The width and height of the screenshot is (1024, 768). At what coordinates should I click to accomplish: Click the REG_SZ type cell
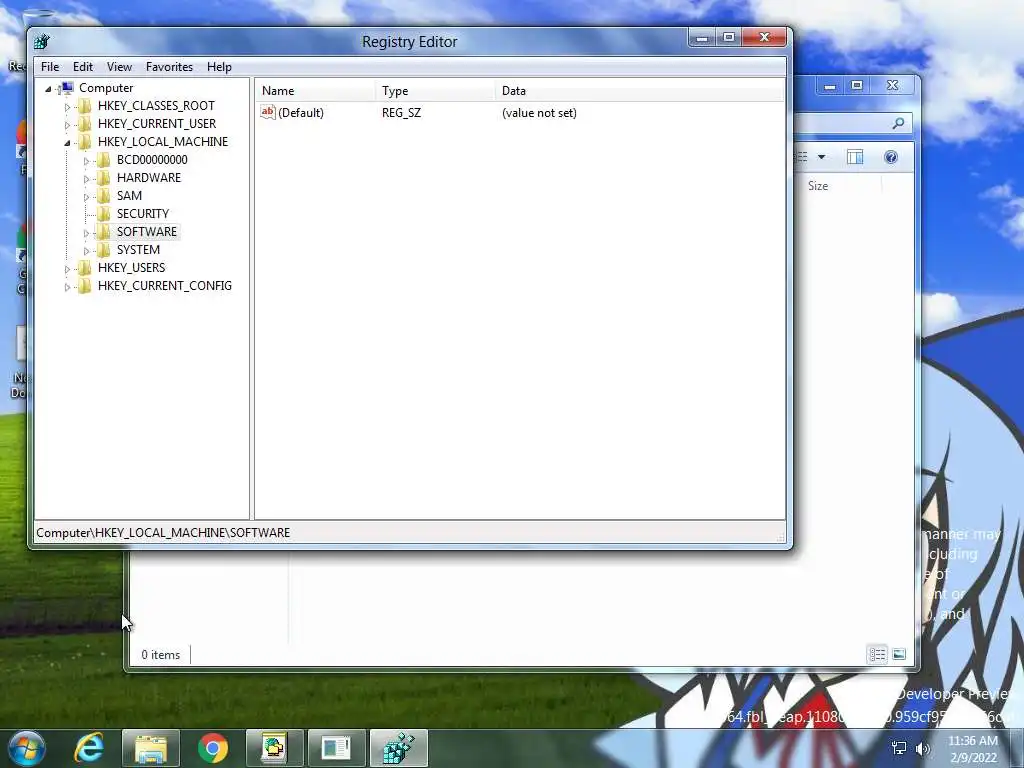401,112
